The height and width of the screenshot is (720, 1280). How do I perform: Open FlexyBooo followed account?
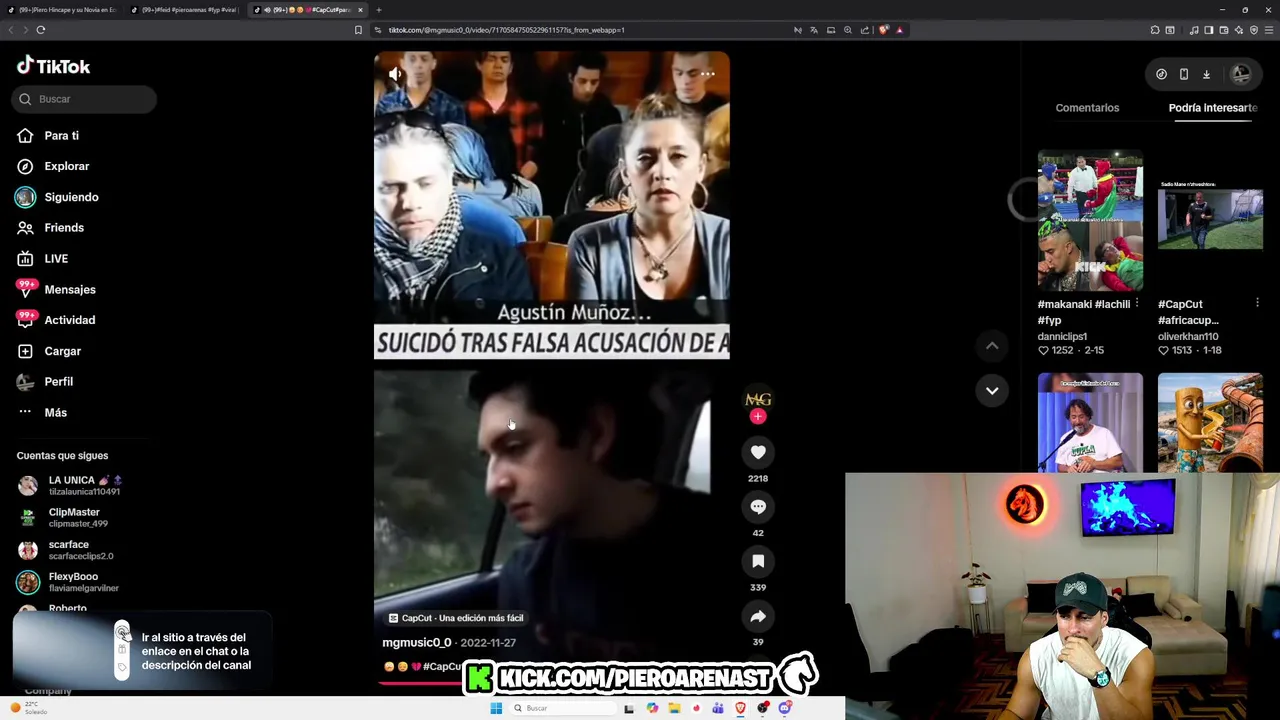coord(69,582)
